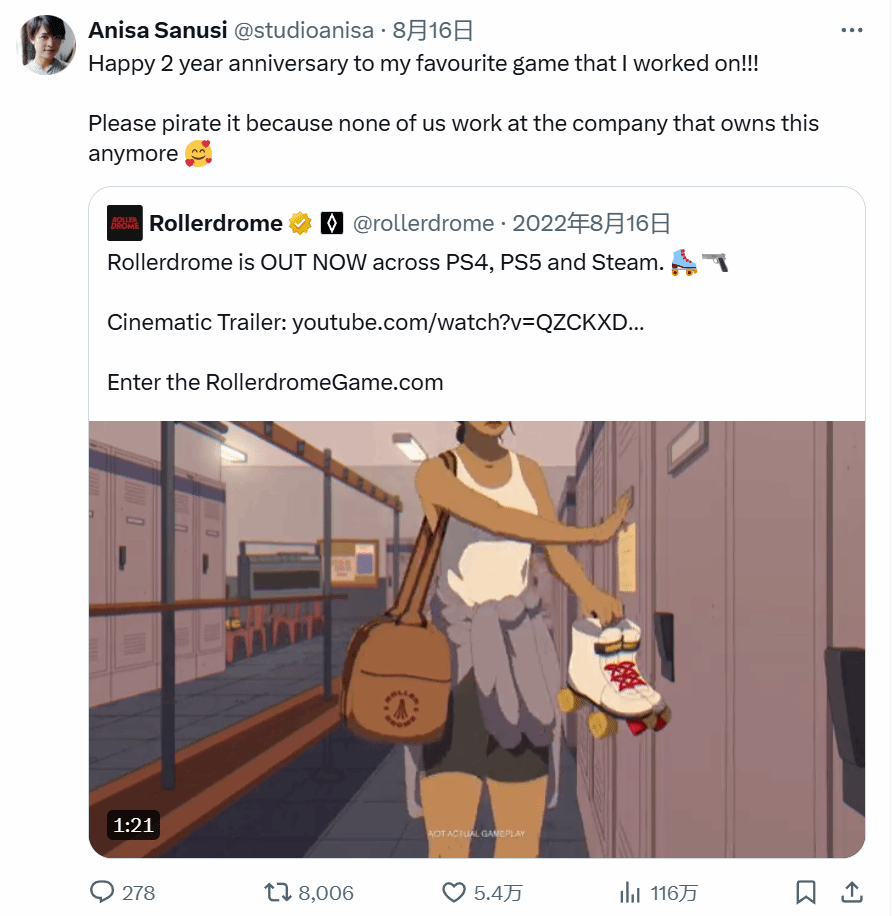Bookmark this tweet
Viewport: 892px width, 916px height.
(x=806, y=892)
